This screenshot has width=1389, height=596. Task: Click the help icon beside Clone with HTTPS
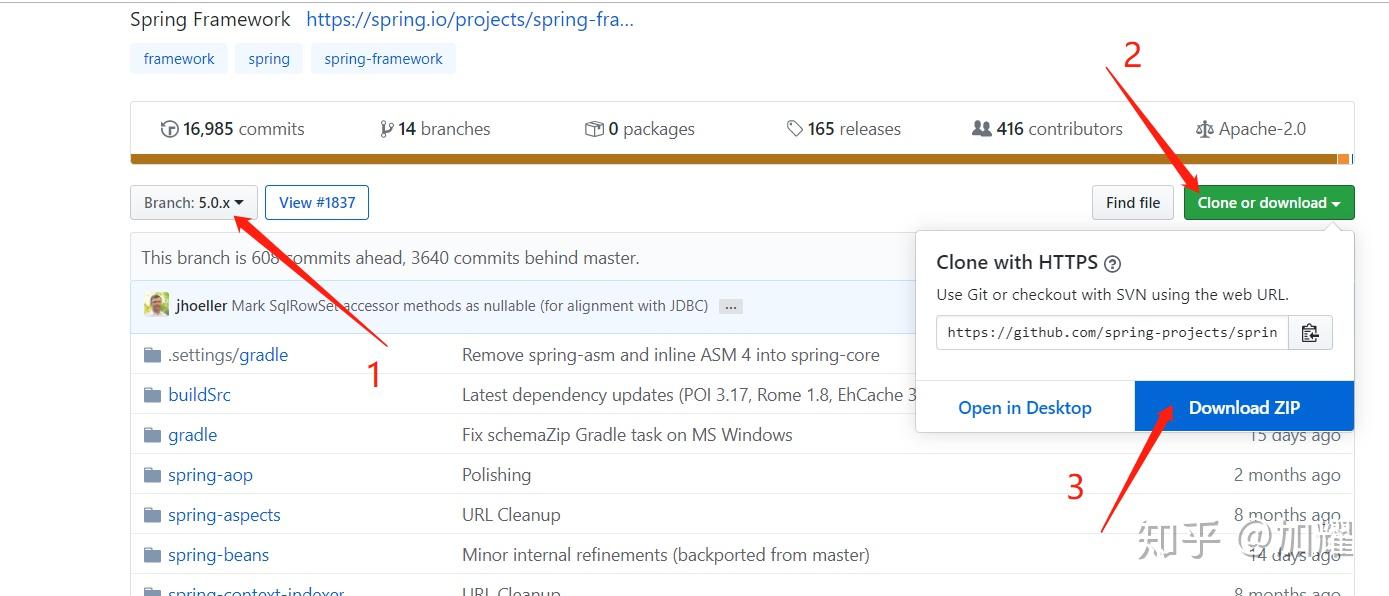click(x=1112, y=264)
